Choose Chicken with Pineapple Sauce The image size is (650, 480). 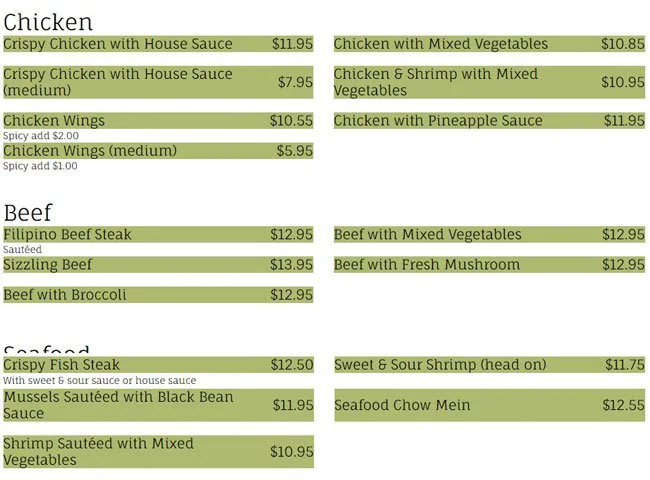coord(489,121)
